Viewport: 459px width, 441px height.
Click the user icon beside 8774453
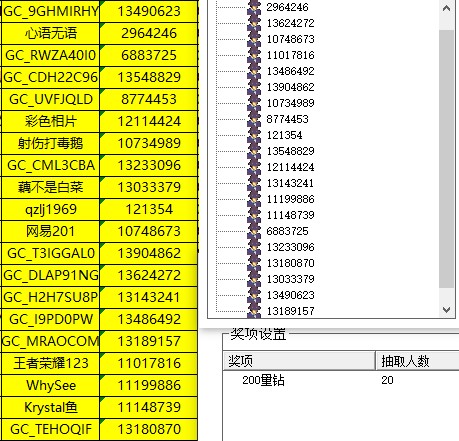tap(254, 119)
